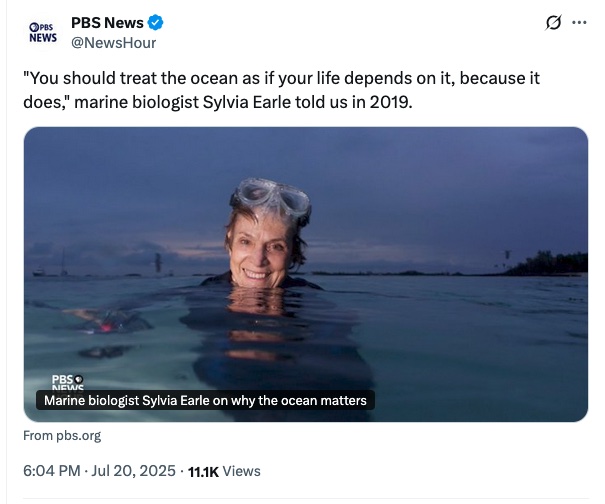Click the 'Views' label text
Viewport: 605px width, 504px height.
coord(241,471)
